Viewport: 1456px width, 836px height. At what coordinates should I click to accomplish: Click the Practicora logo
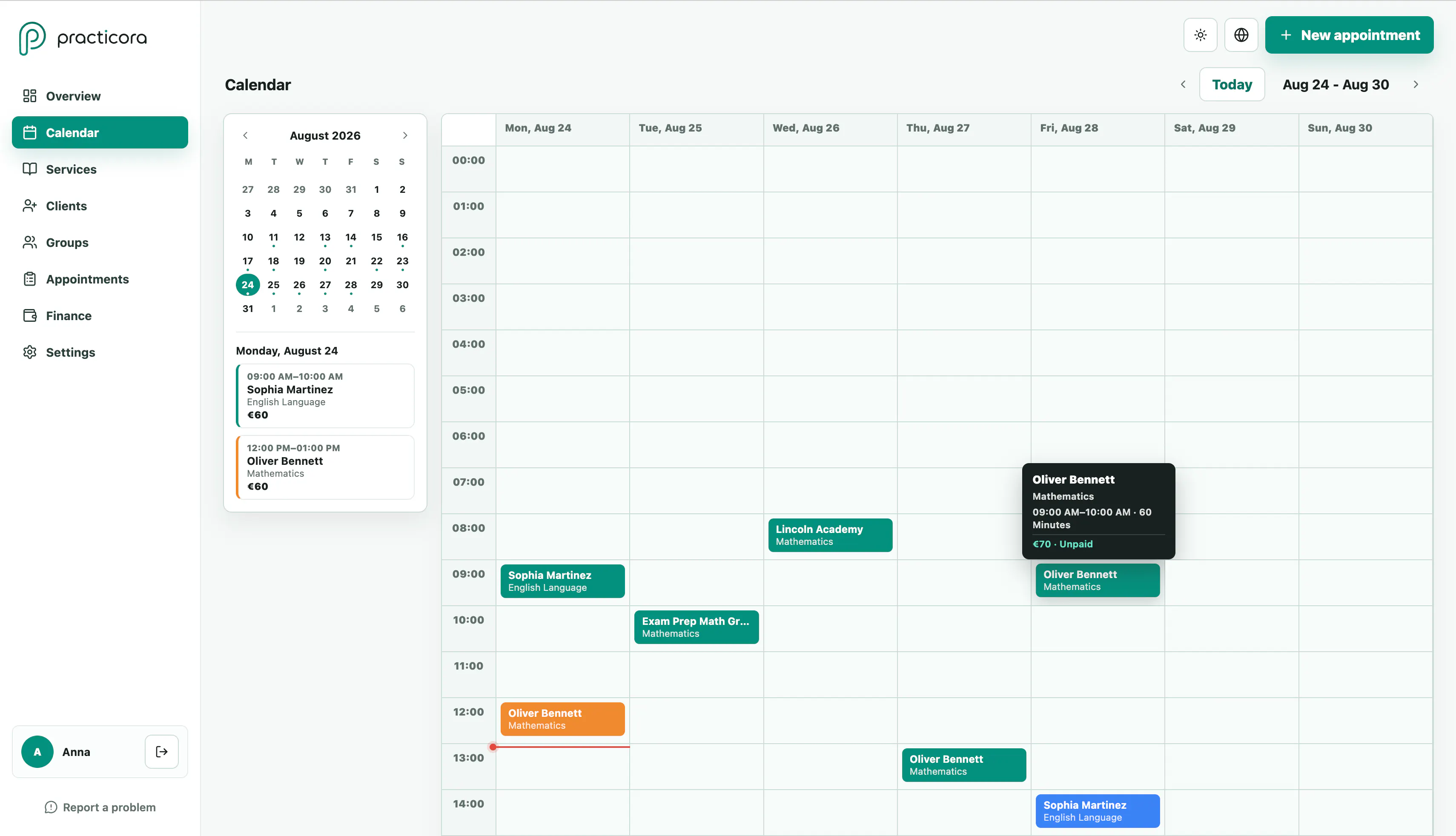[x=83, y=38]
